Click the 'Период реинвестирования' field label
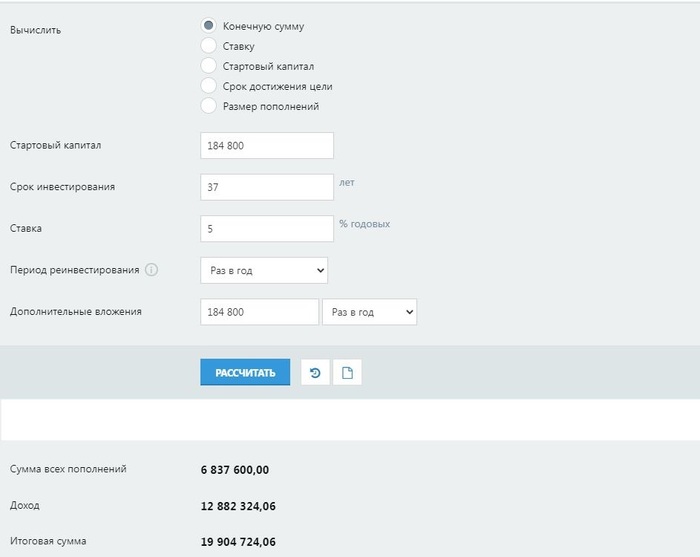The image size is (700, 557). click(75, 270)
